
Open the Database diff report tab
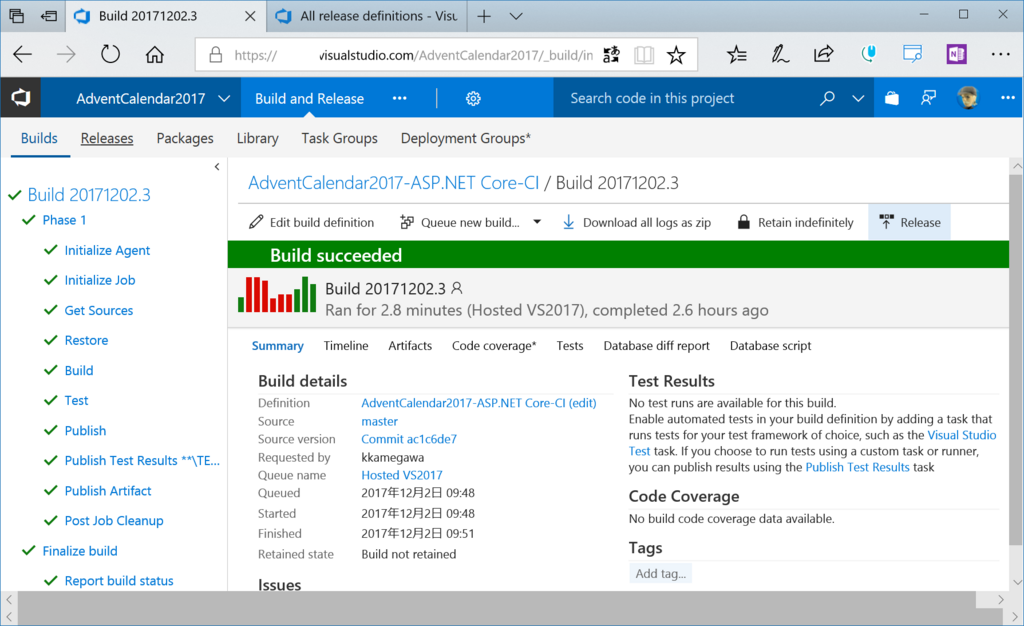tap(656, 345)
